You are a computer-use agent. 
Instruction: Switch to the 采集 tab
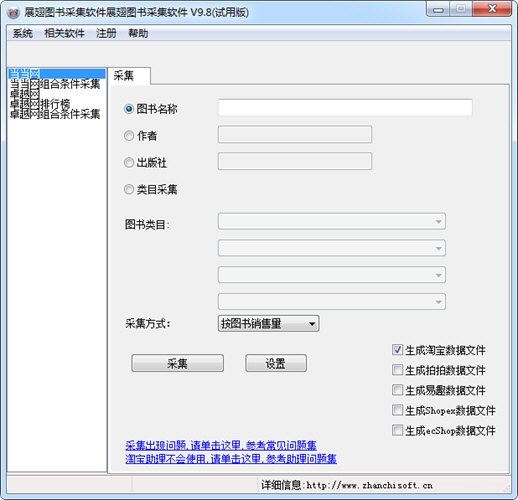[x=129, y=76]
